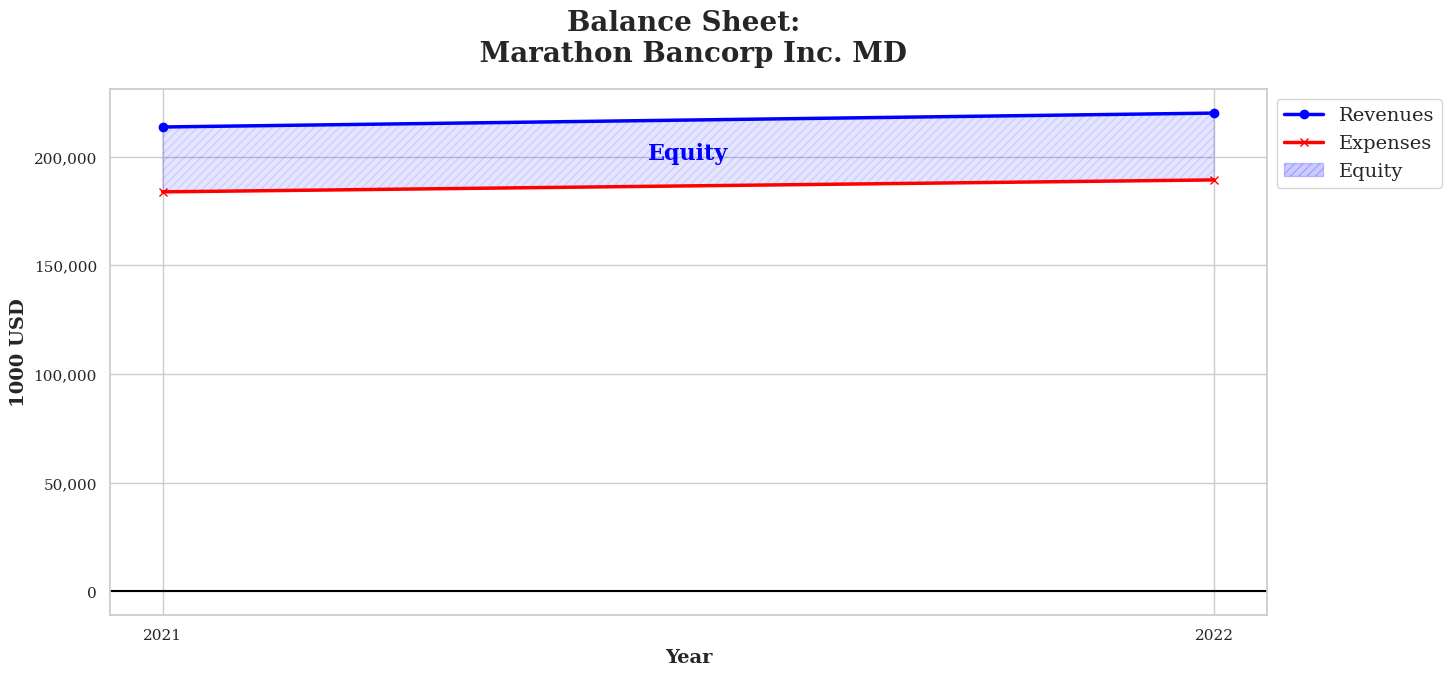Viewport: 1452px width, 676px height.
Task: Select the Equity legend label text
Action: point(1370,171)
